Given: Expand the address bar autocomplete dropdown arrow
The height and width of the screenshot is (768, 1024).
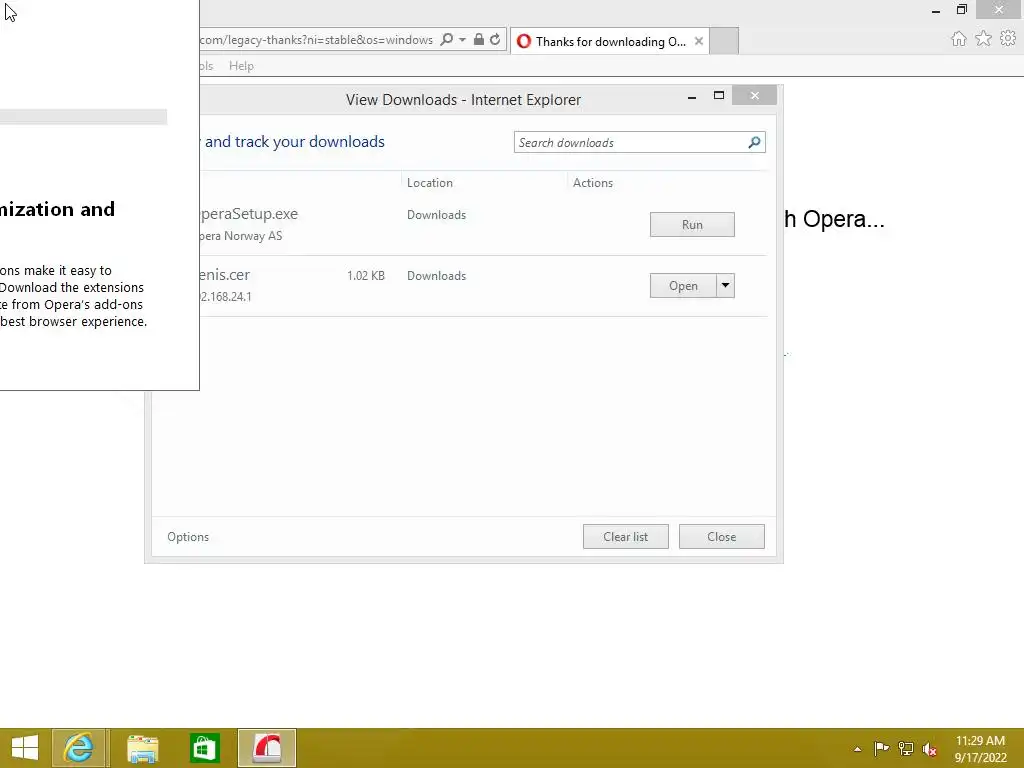Looking at the screenshot, I should coord(462,40).
